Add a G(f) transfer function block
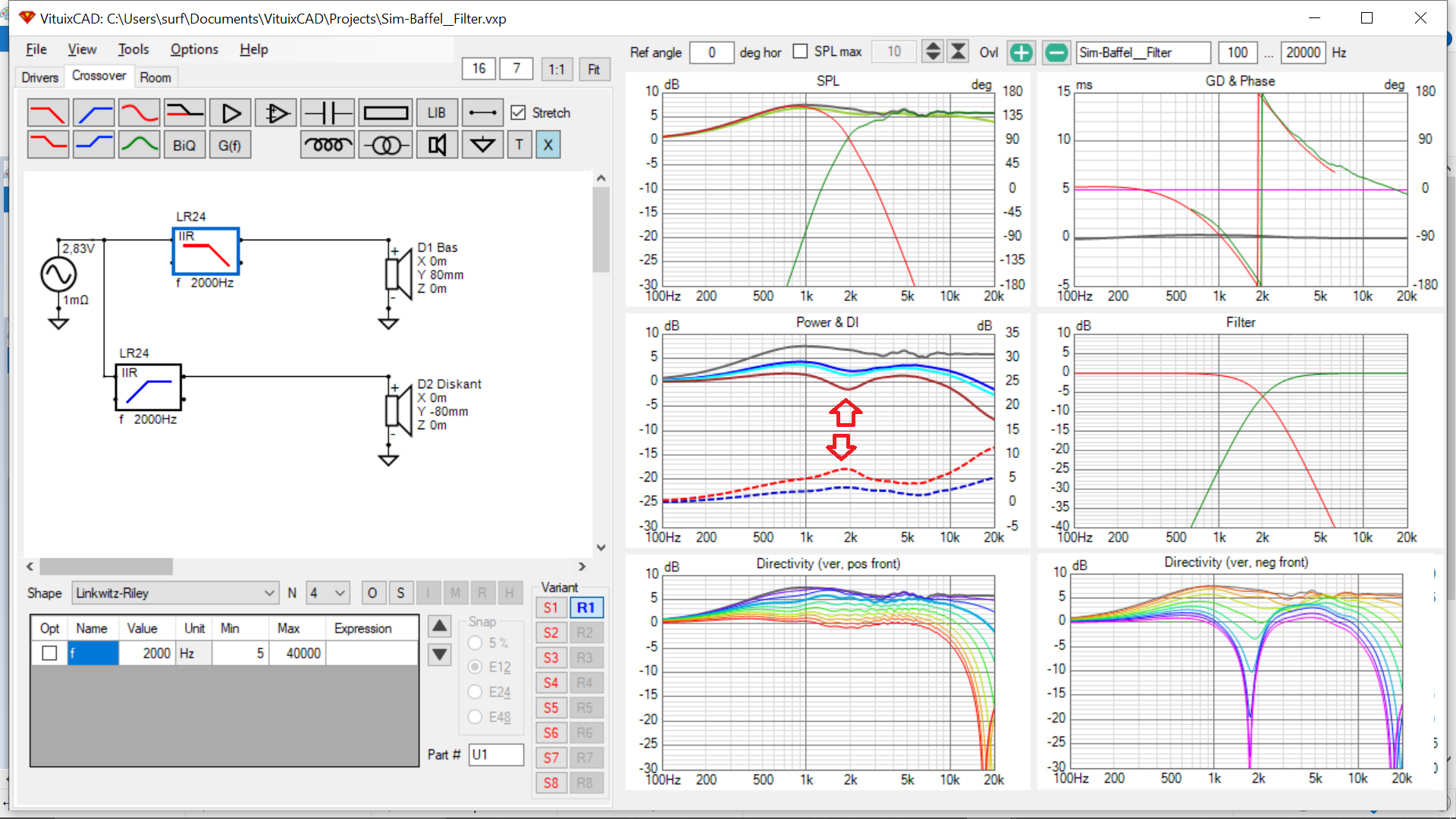 pyautogui.click(x=230, y=144)
